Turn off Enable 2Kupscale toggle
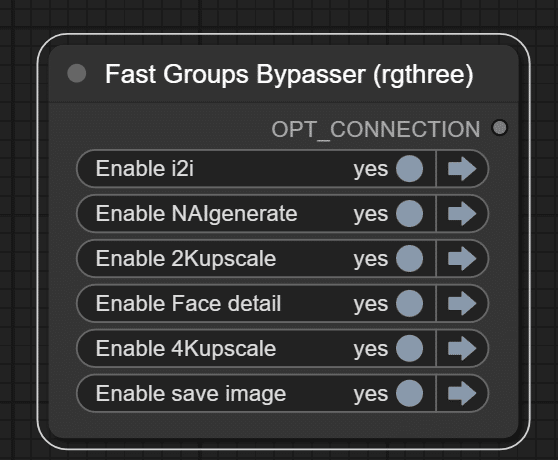The height and width of the screenshot is (460, 558). click(x=409, y=259)
